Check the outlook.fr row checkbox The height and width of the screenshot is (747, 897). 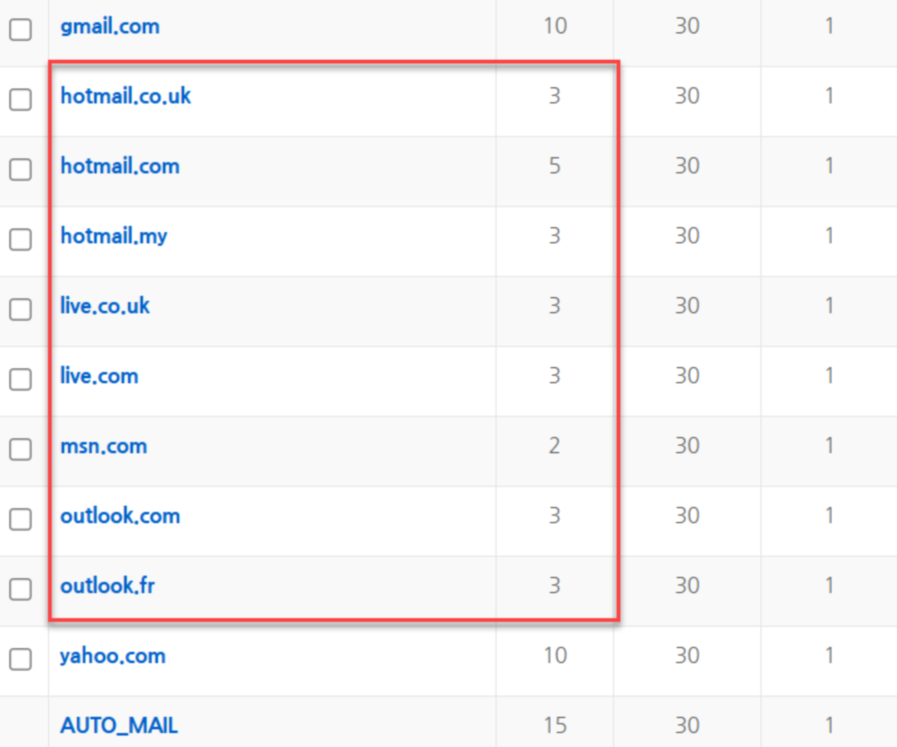tap(21, 589)
